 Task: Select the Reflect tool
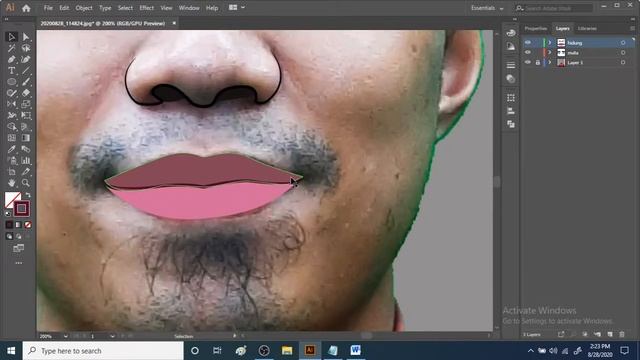(x=11, y=104)
